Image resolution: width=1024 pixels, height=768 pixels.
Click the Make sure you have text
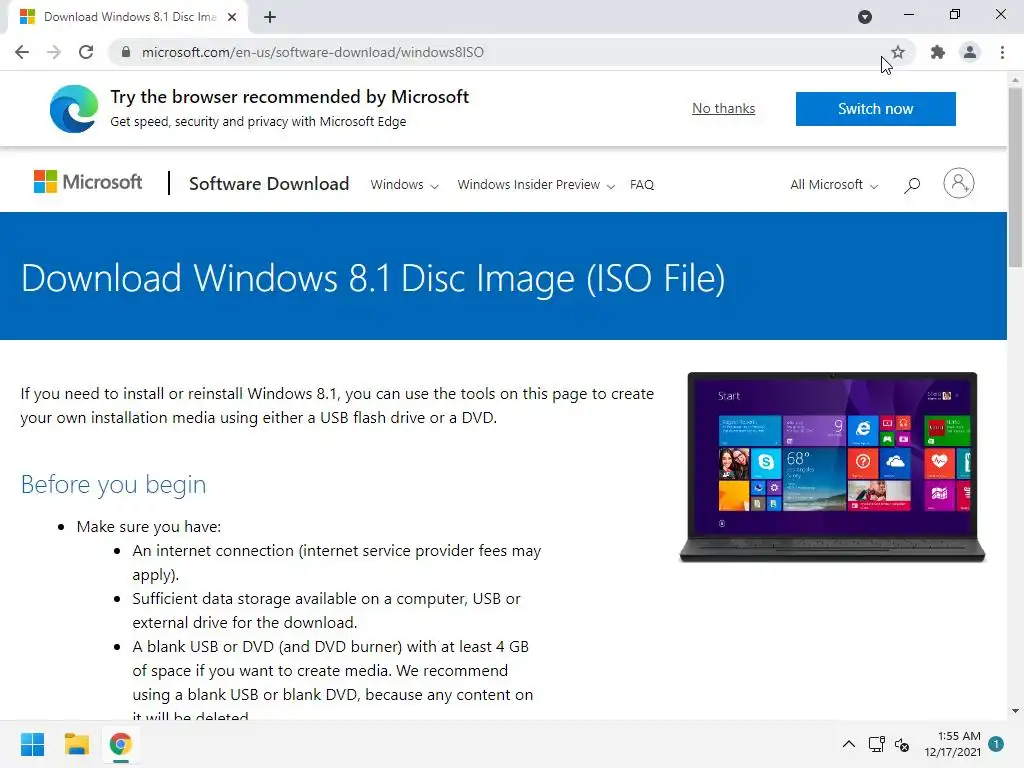click(149, 526)
